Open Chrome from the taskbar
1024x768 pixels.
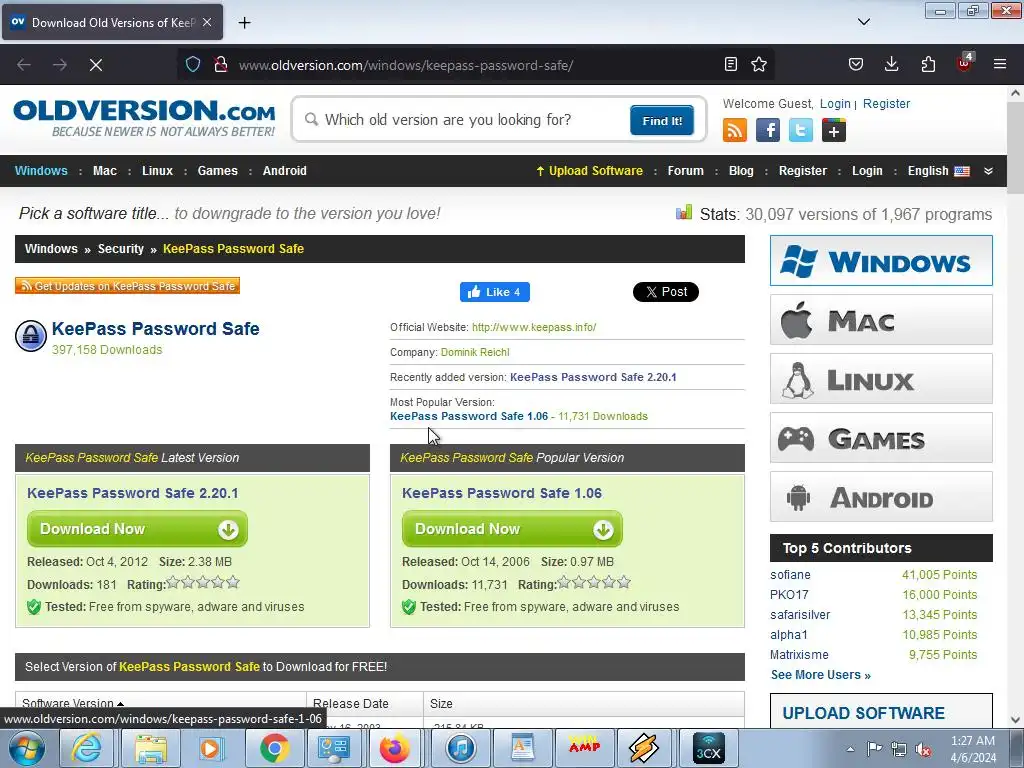pos(274,748)
